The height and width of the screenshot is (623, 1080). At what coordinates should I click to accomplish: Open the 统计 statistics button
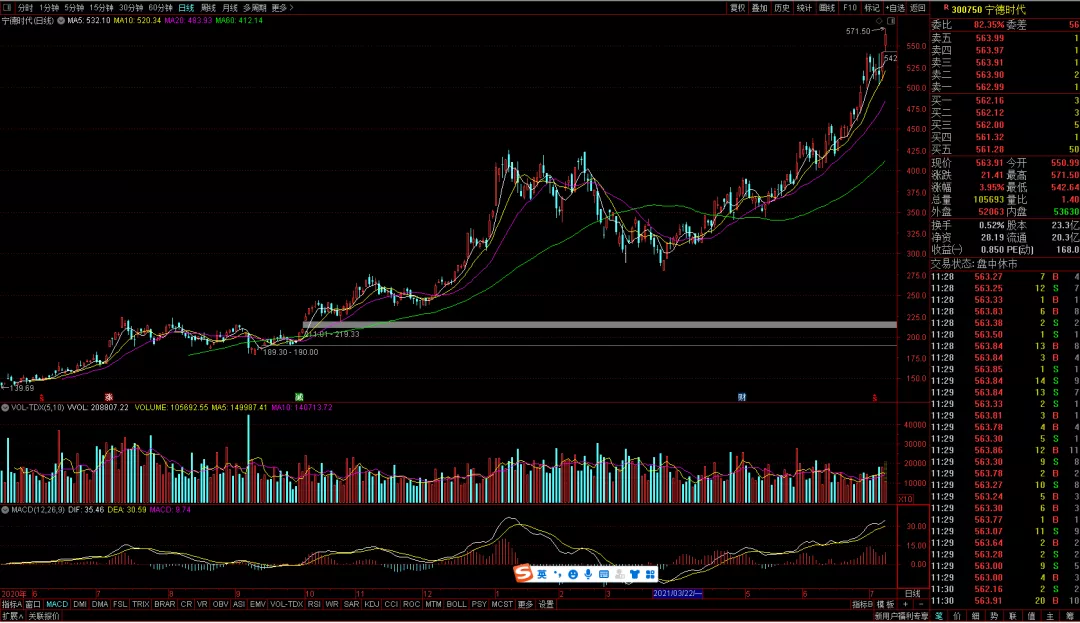pyautogui.click(x=804, y=8)
